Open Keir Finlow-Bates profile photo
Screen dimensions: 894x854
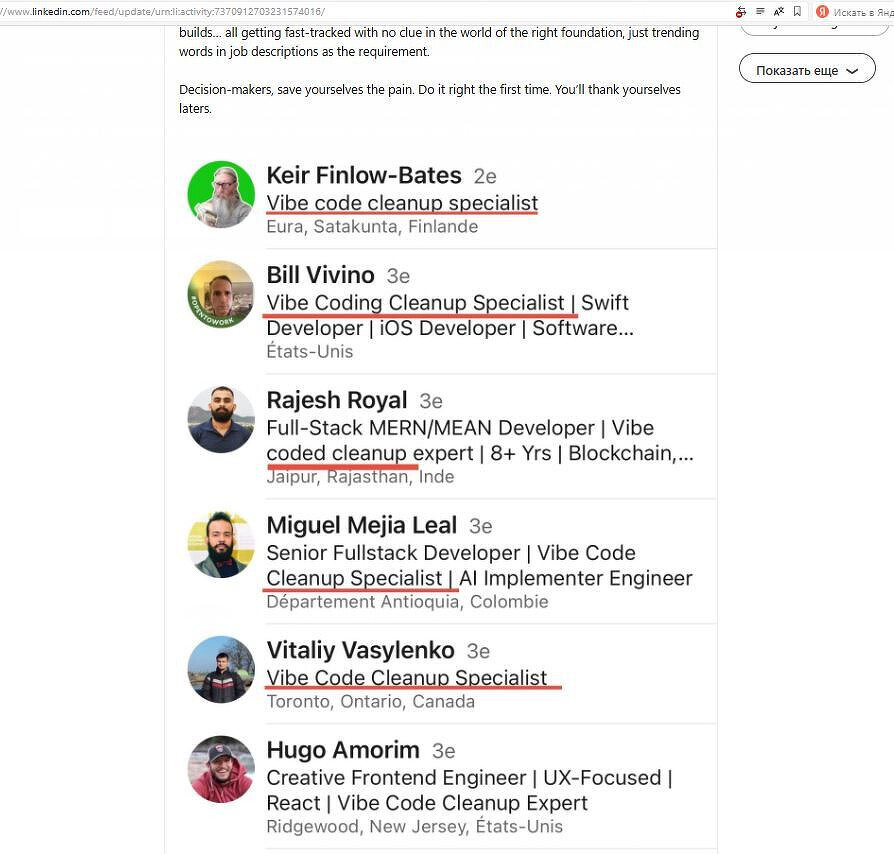(x=221, y=194)
